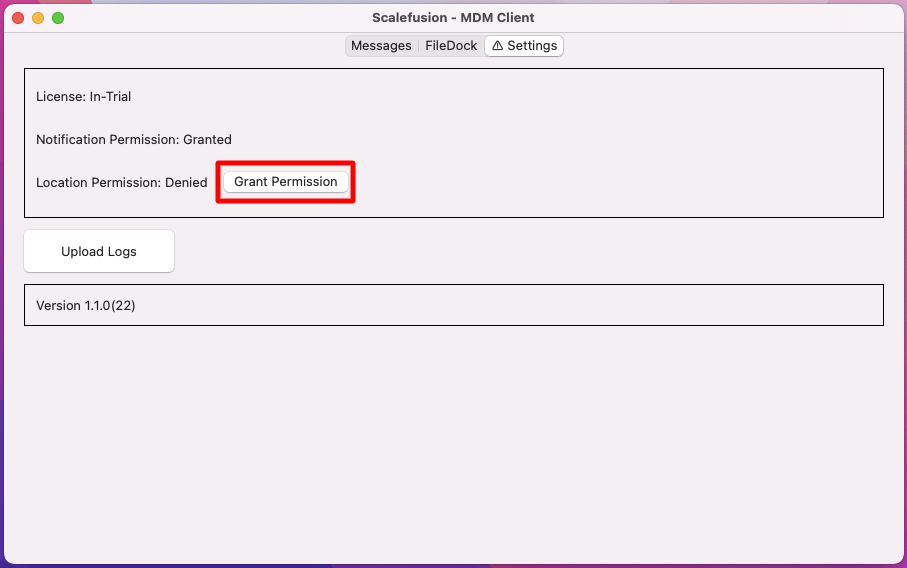Click the Scalefusion - MDM Client title
Image resolution: width=907 pixels, height=568 pixels.
(453, 17)
